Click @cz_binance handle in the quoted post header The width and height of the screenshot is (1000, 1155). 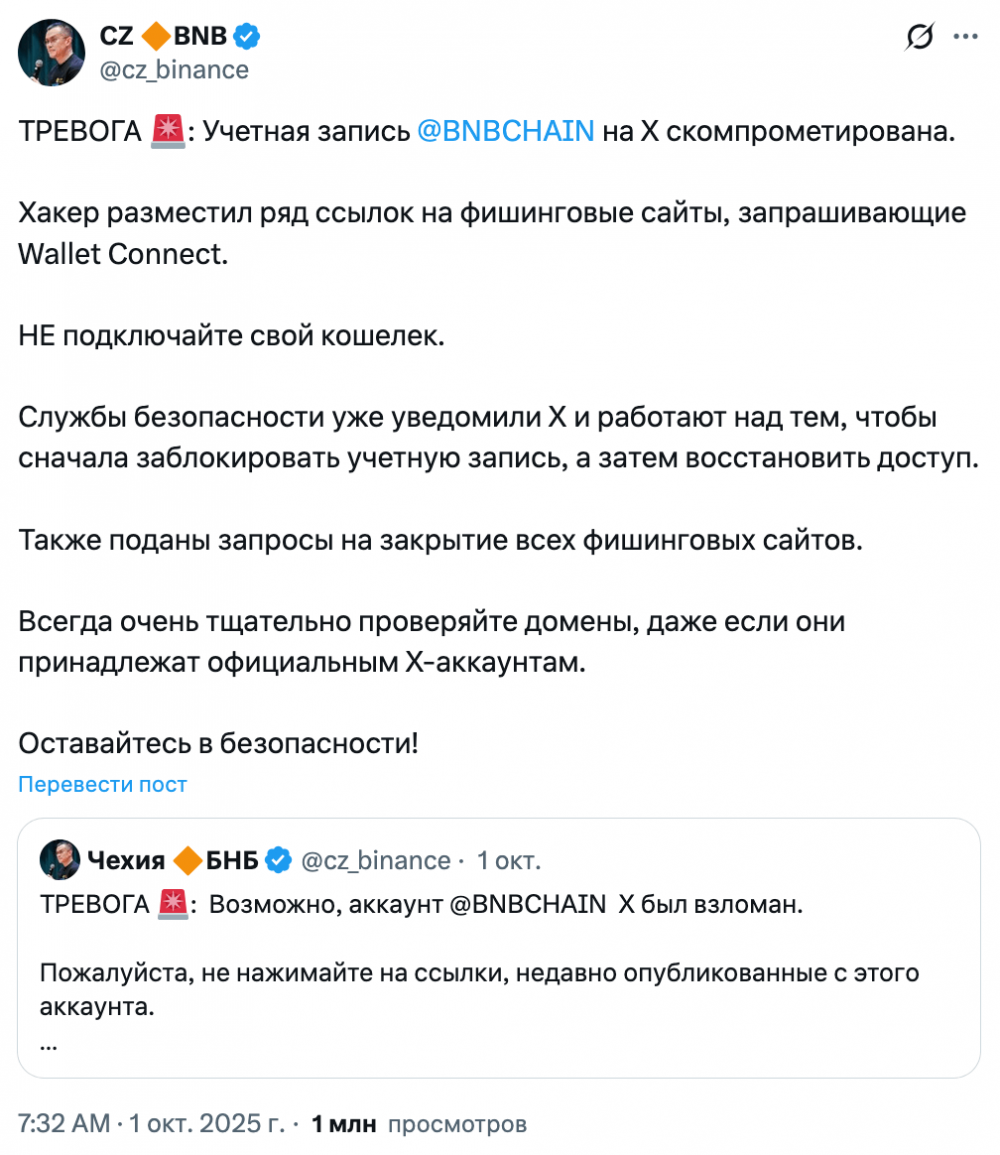coord(375,860)
